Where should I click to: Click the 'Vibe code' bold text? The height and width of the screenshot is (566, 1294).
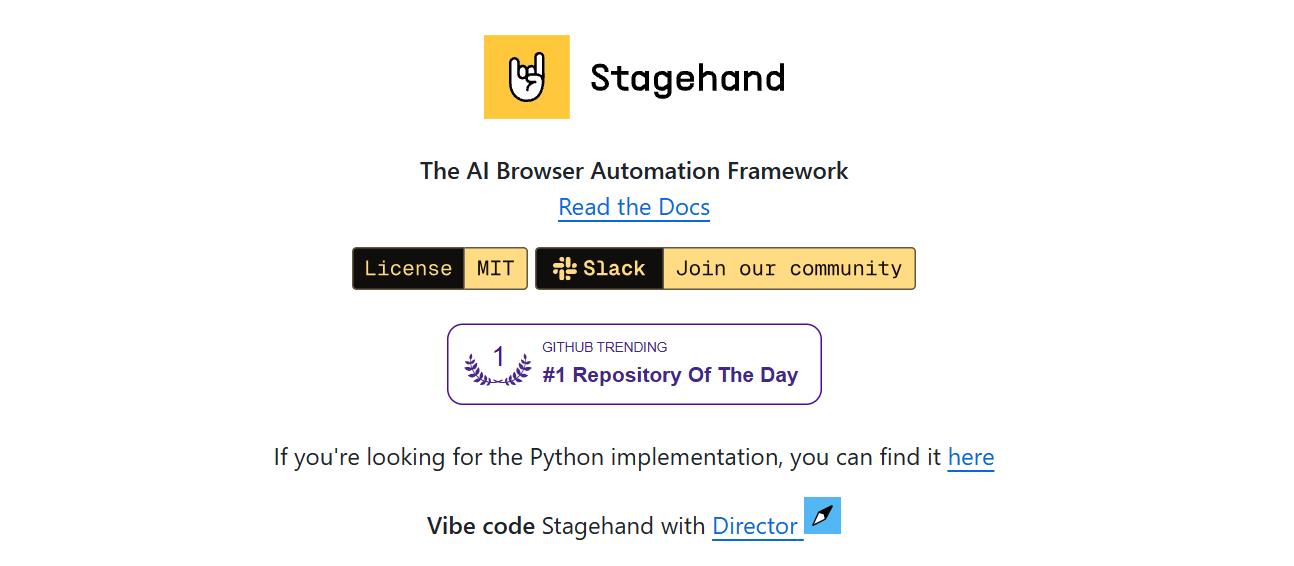click(x=481, y=526)
